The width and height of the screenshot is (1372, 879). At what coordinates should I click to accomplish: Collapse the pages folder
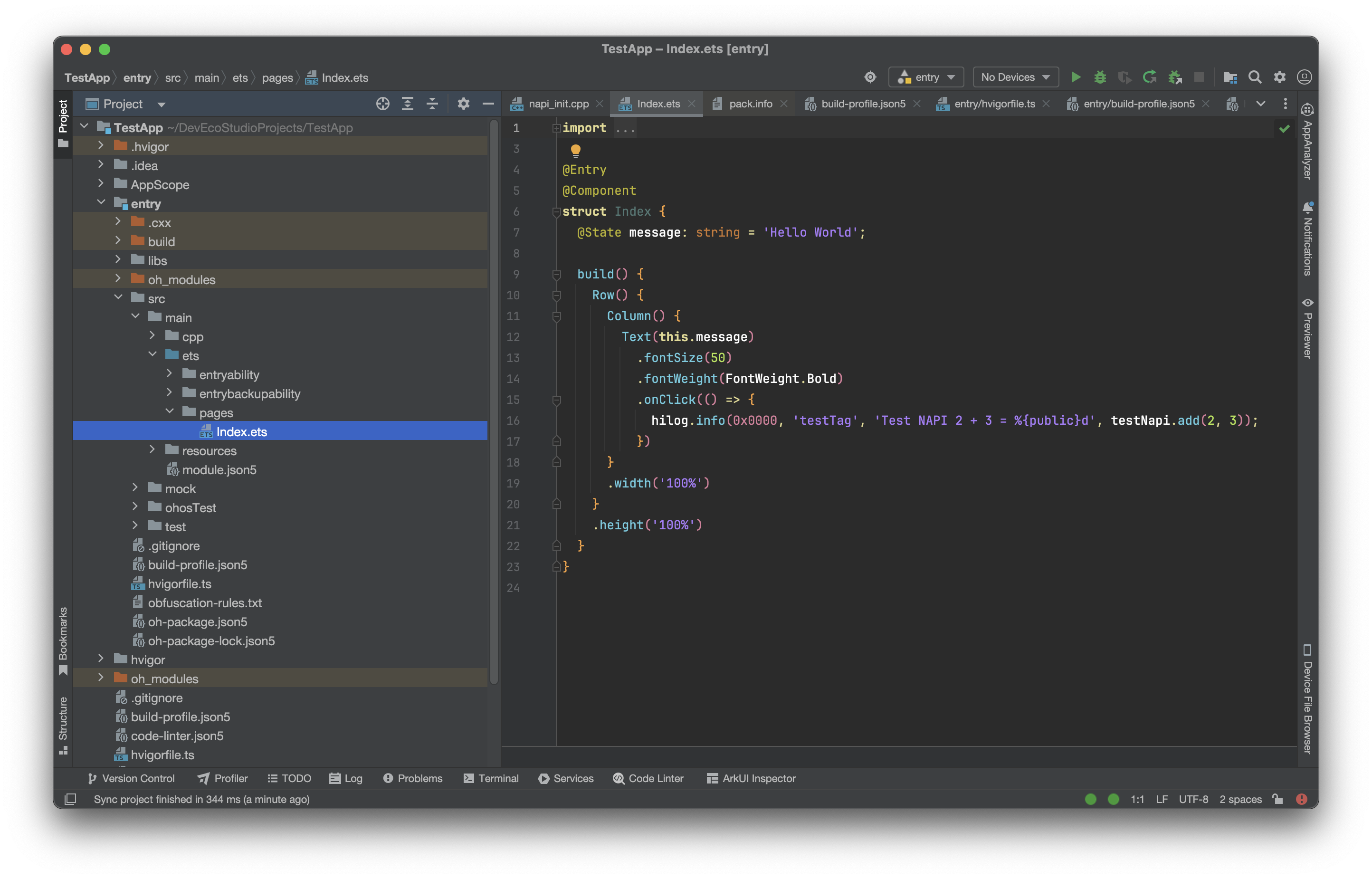pos(170,411)
